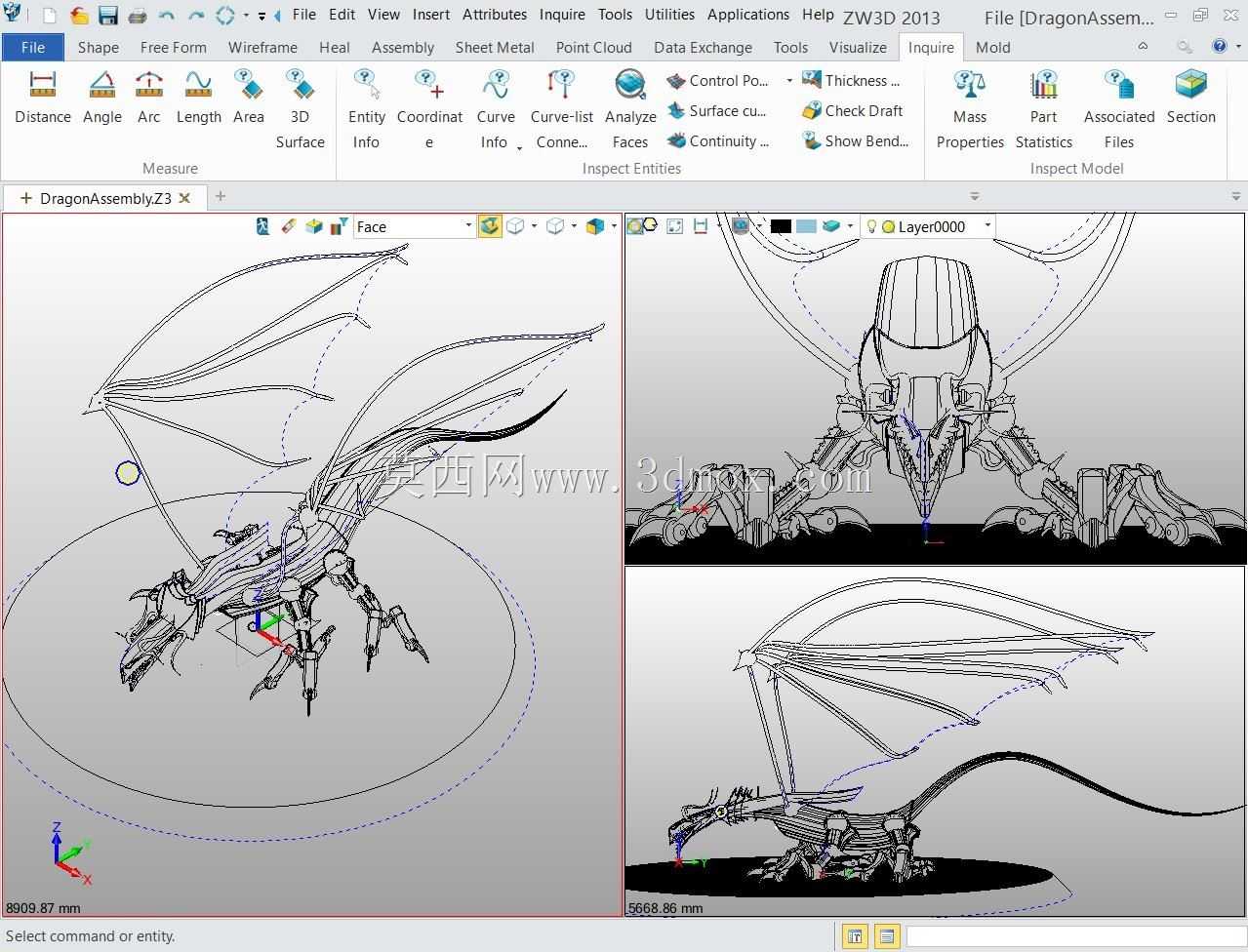Click the Open file folder icon
Screen dimensions: 1248x952
pyautogui.click(x=79, y=16)
